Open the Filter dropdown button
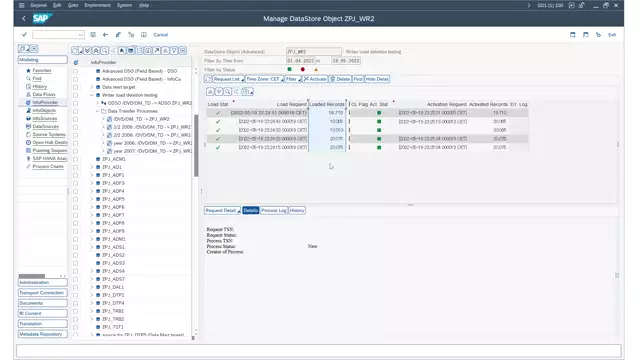Screen dimensions: 640x360 click(293, 79)
